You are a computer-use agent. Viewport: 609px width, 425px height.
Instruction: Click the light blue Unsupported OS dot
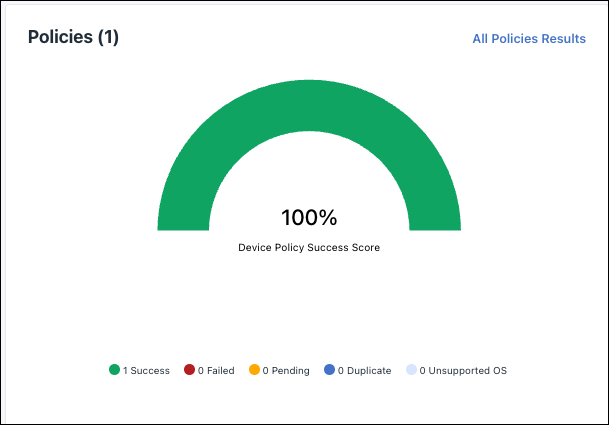tap(411, 369)
